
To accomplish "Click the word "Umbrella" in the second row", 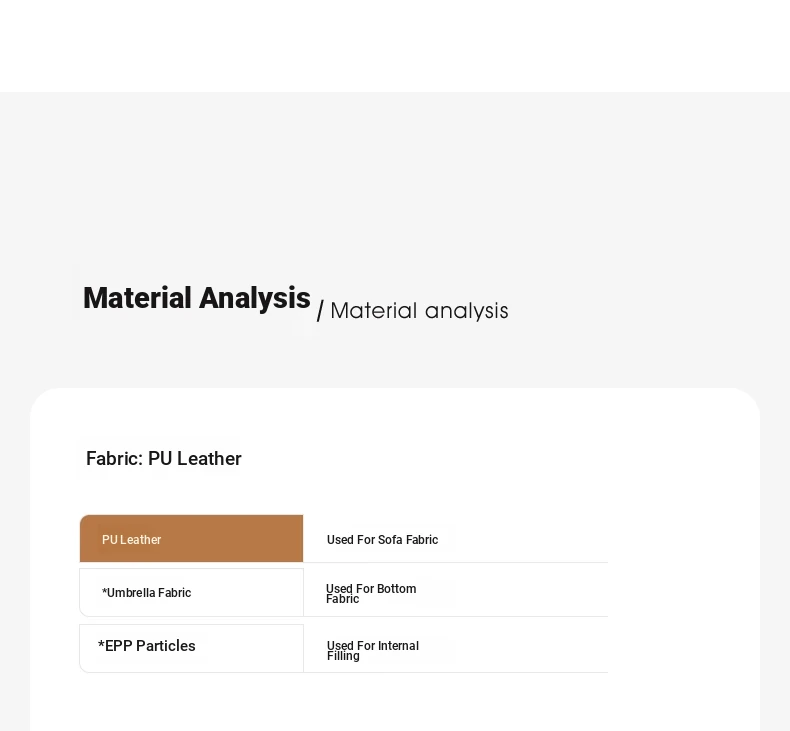I will point(124,593).
